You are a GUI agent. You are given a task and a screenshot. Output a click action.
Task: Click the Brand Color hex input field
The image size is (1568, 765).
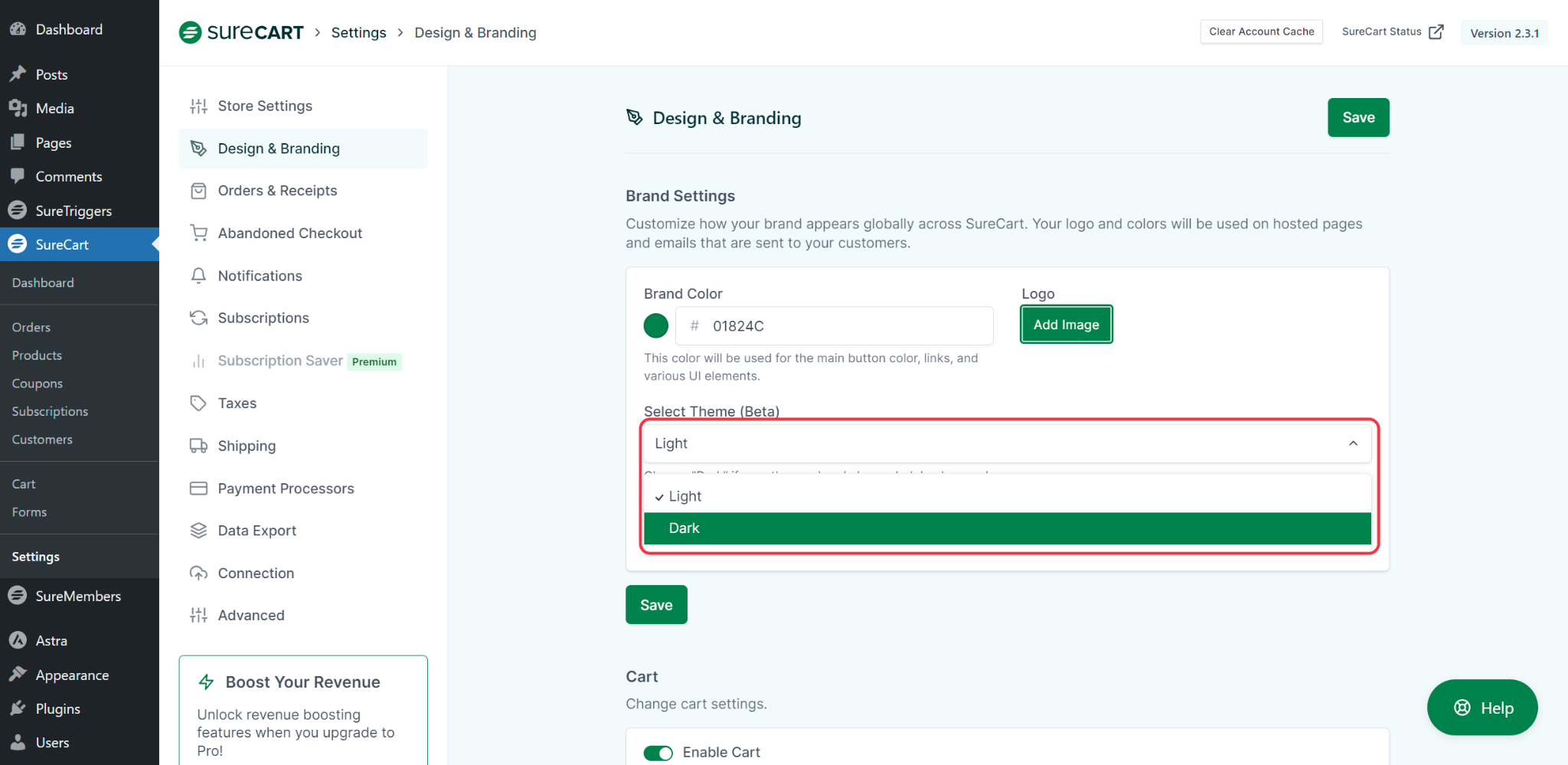coord(835,325)
